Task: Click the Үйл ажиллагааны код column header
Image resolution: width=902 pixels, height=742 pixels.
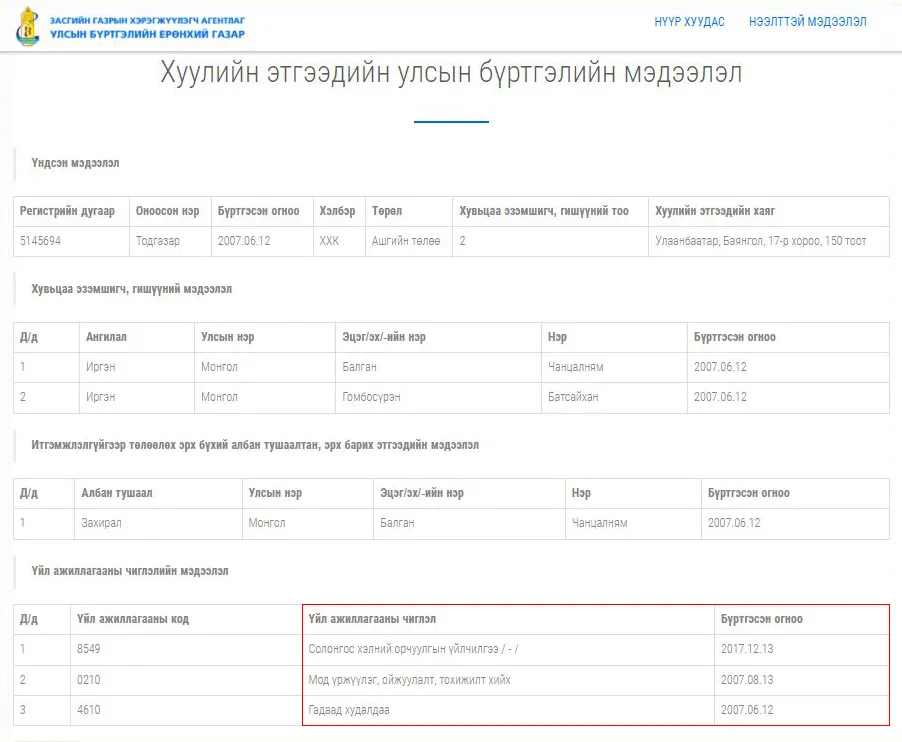Action: point(133,619)
